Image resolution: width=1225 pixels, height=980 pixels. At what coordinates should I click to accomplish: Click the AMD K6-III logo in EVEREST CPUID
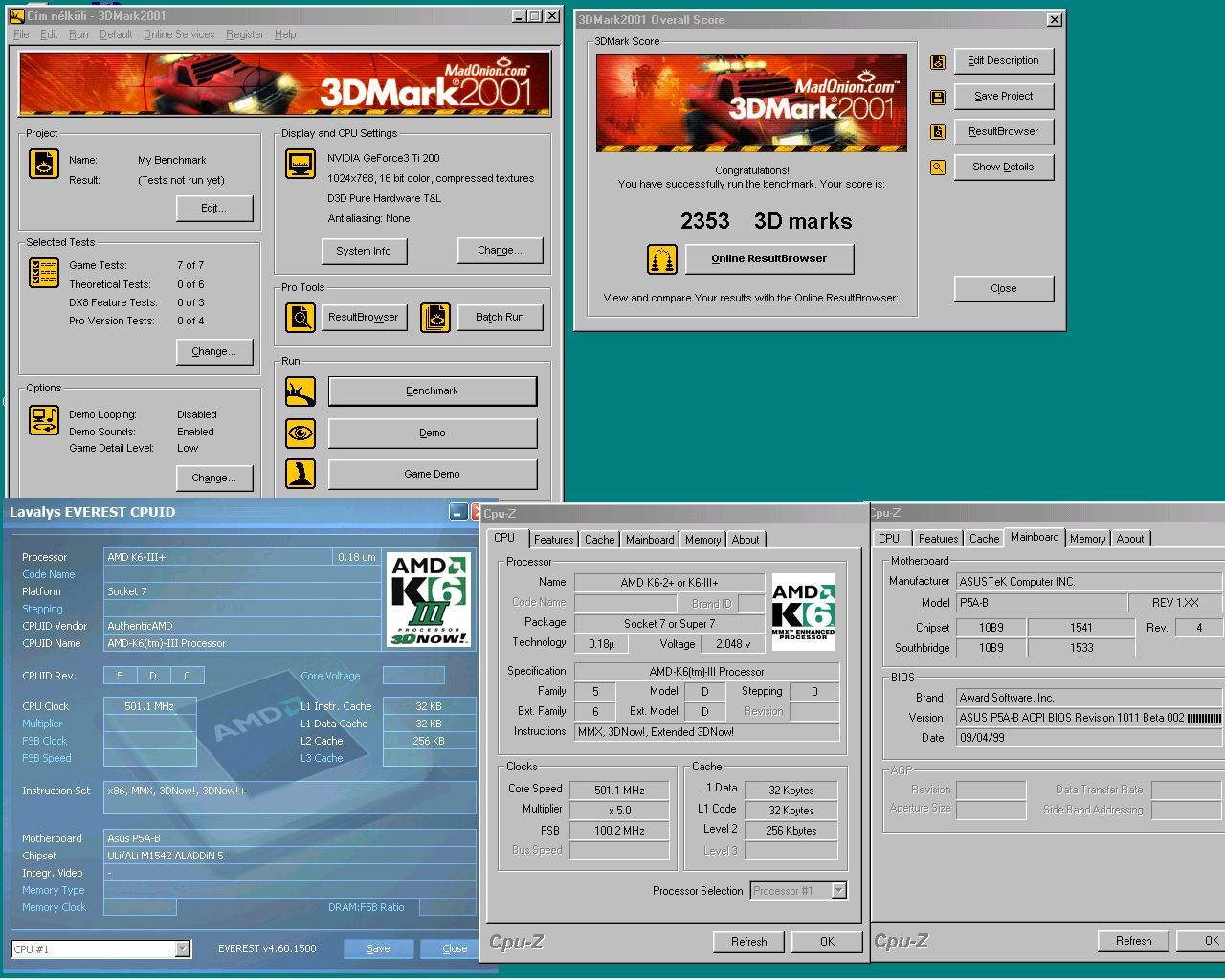pos(430,599)
